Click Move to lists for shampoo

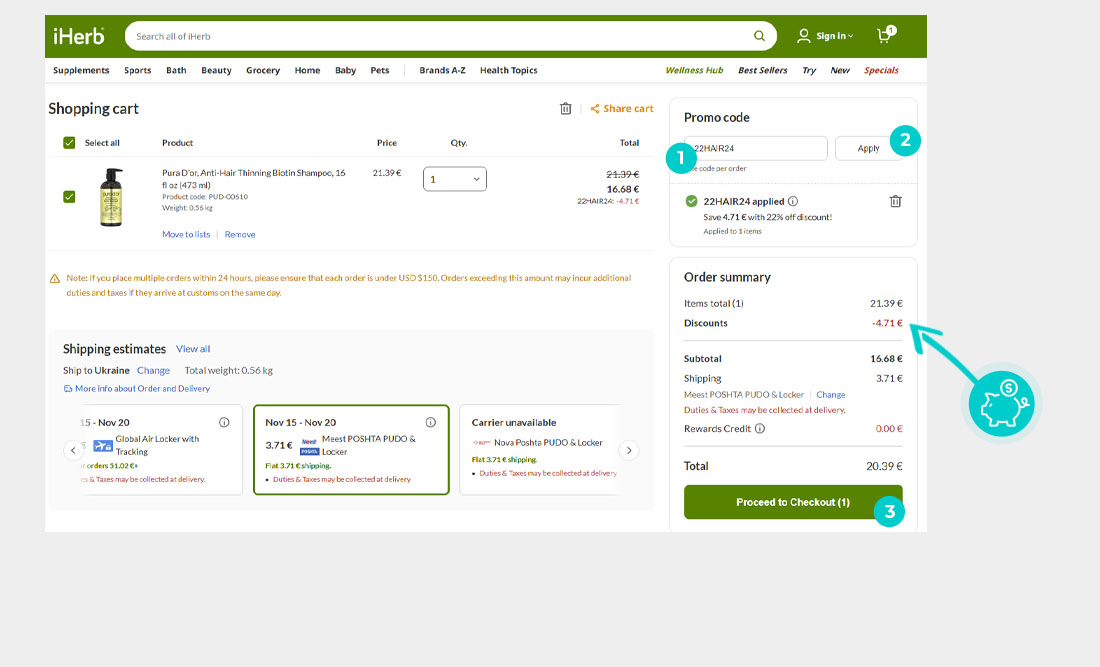[x=186, y=234]
